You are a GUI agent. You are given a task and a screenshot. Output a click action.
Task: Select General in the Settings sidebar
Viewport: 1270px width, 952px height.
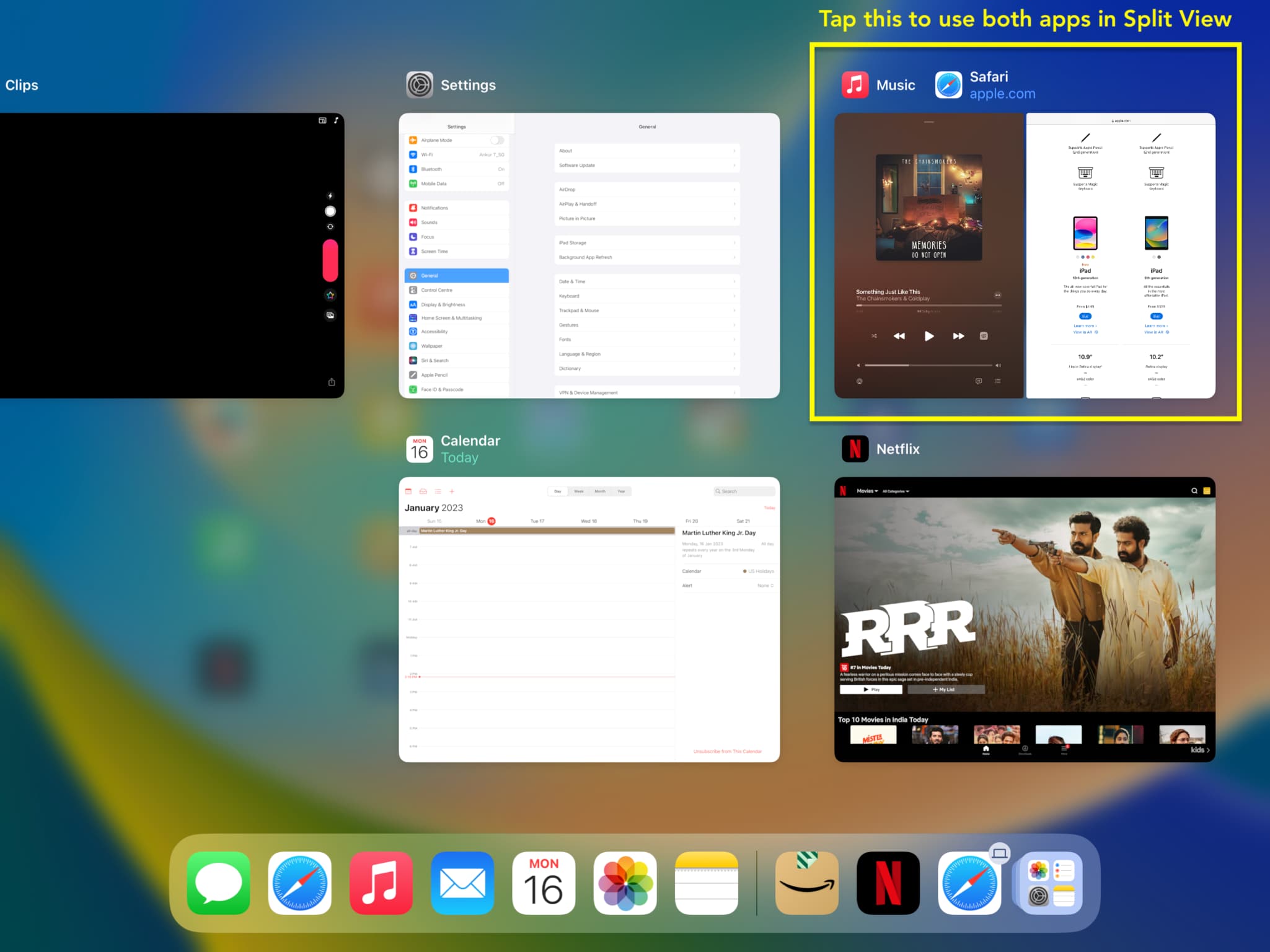457,276
